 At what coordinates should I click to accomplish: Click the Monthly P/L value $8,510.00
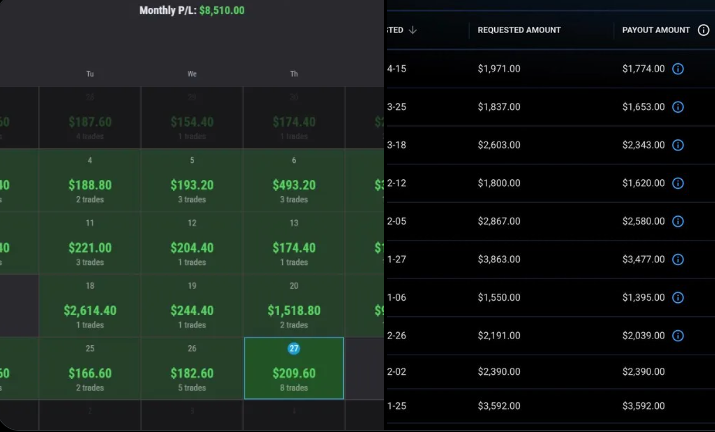click(222, 10)
